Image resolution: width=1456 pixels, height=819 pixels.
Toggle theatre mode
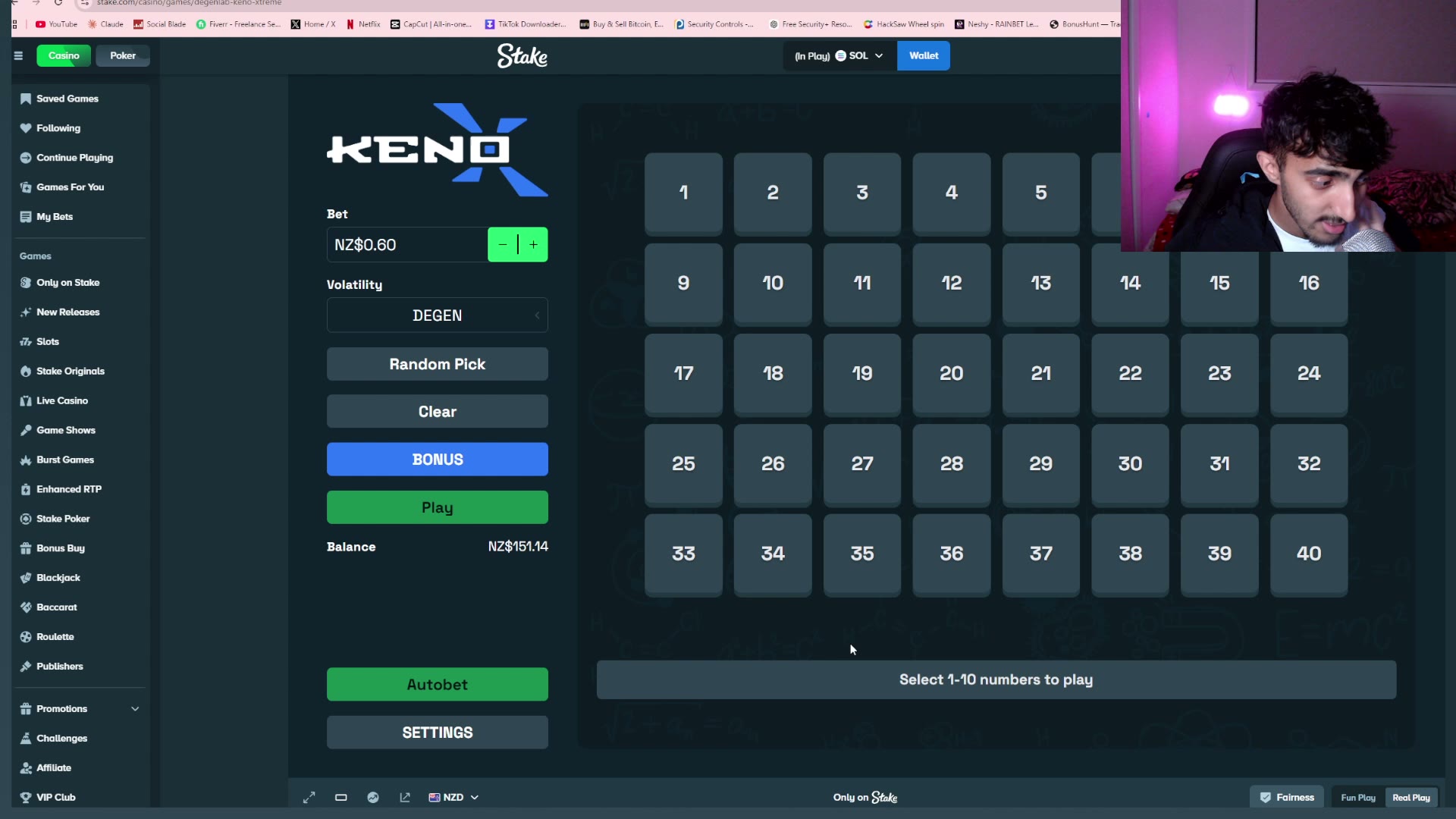point(341,798)
